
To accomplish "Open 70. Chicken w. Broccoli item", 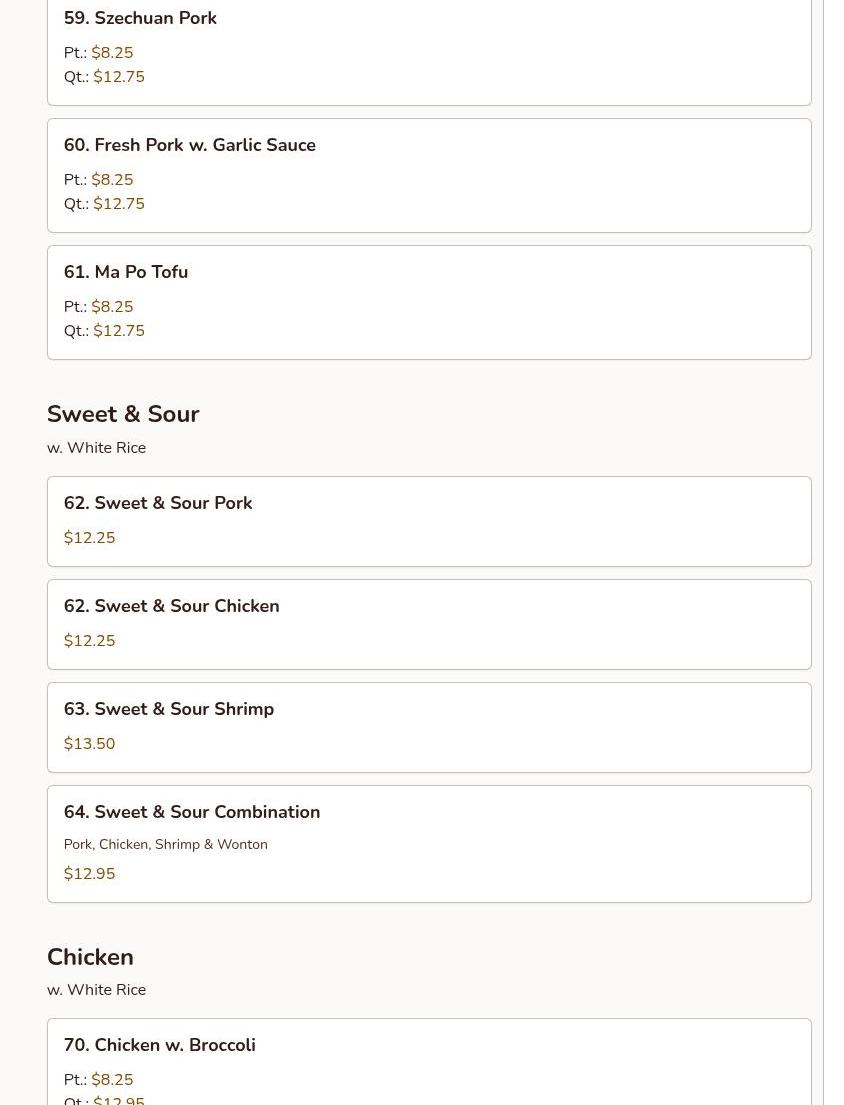I will (160, 1045).
